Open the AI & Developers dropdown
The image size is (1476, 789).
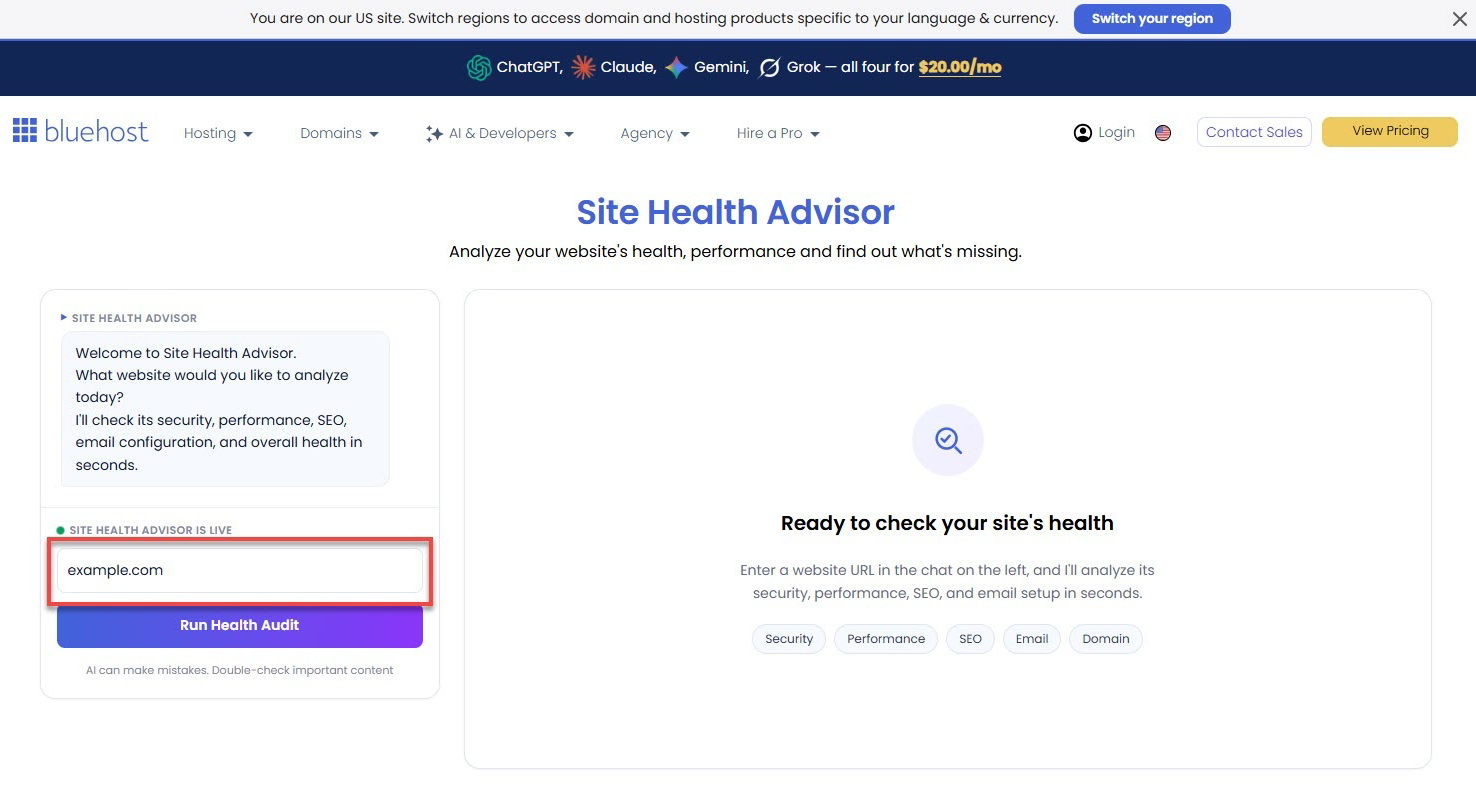[x=499, y=133]
